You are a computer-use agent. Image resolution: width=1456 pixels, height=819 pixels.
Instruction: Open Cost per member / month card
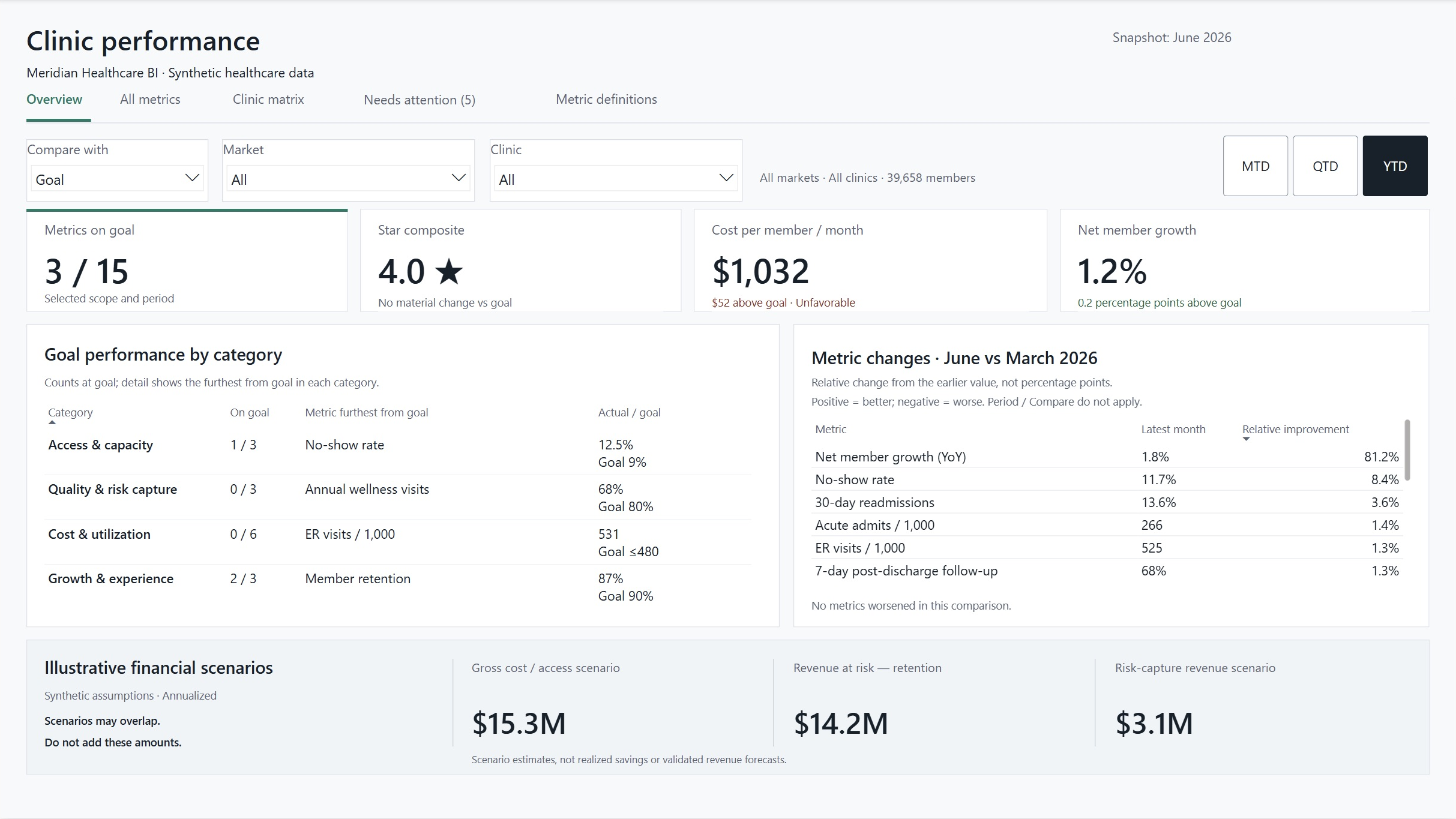coord(870,260)
